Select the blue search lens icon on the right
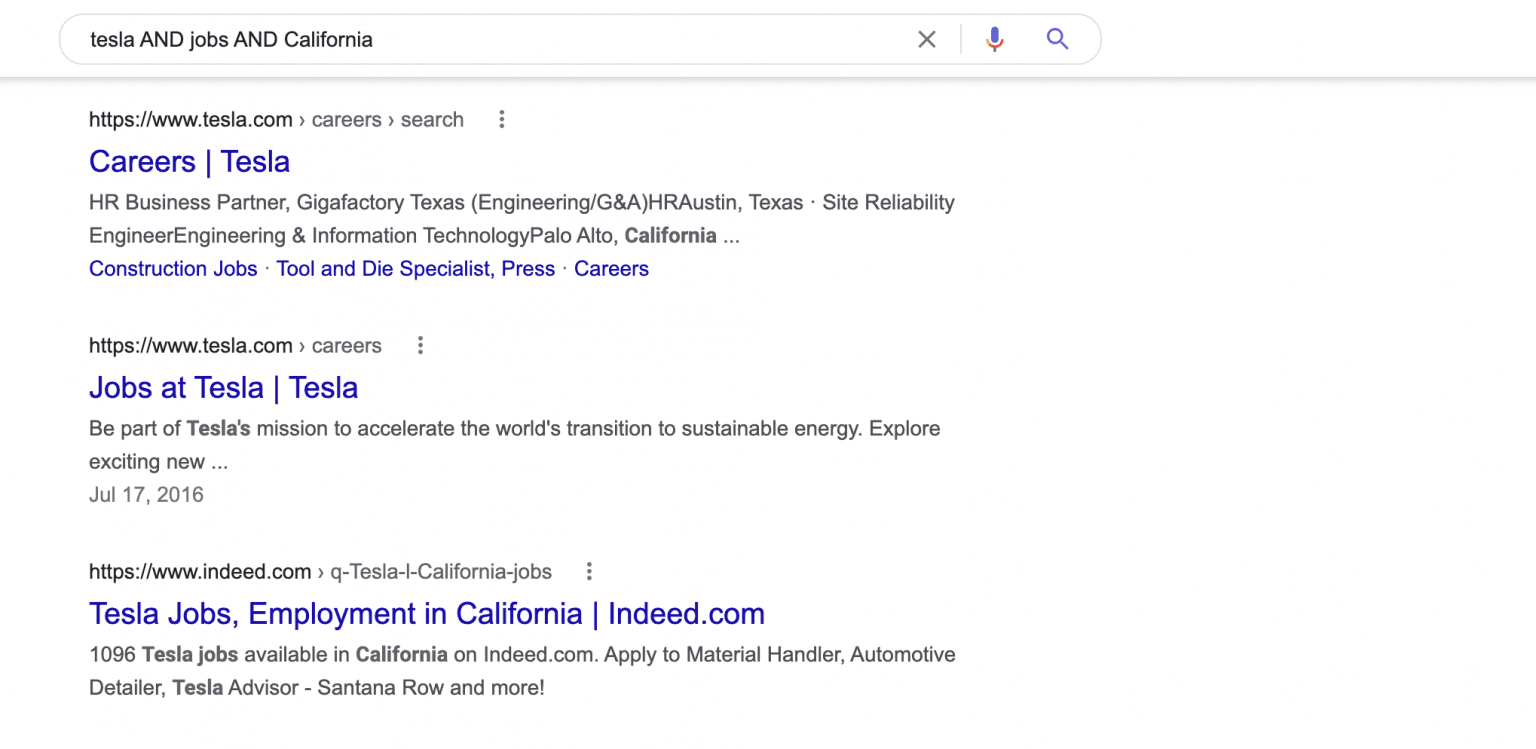 coord(1057,38)
